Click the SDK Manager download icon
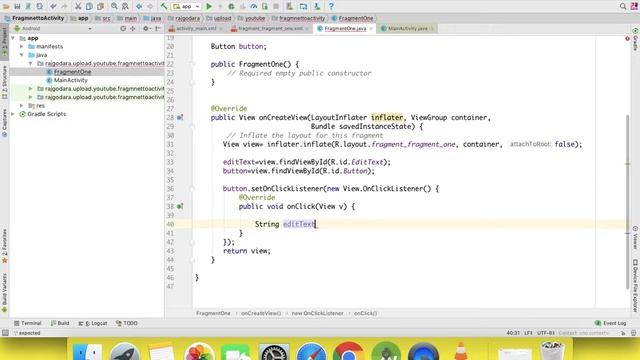640x360 pixels. click(x=317, y=6)
